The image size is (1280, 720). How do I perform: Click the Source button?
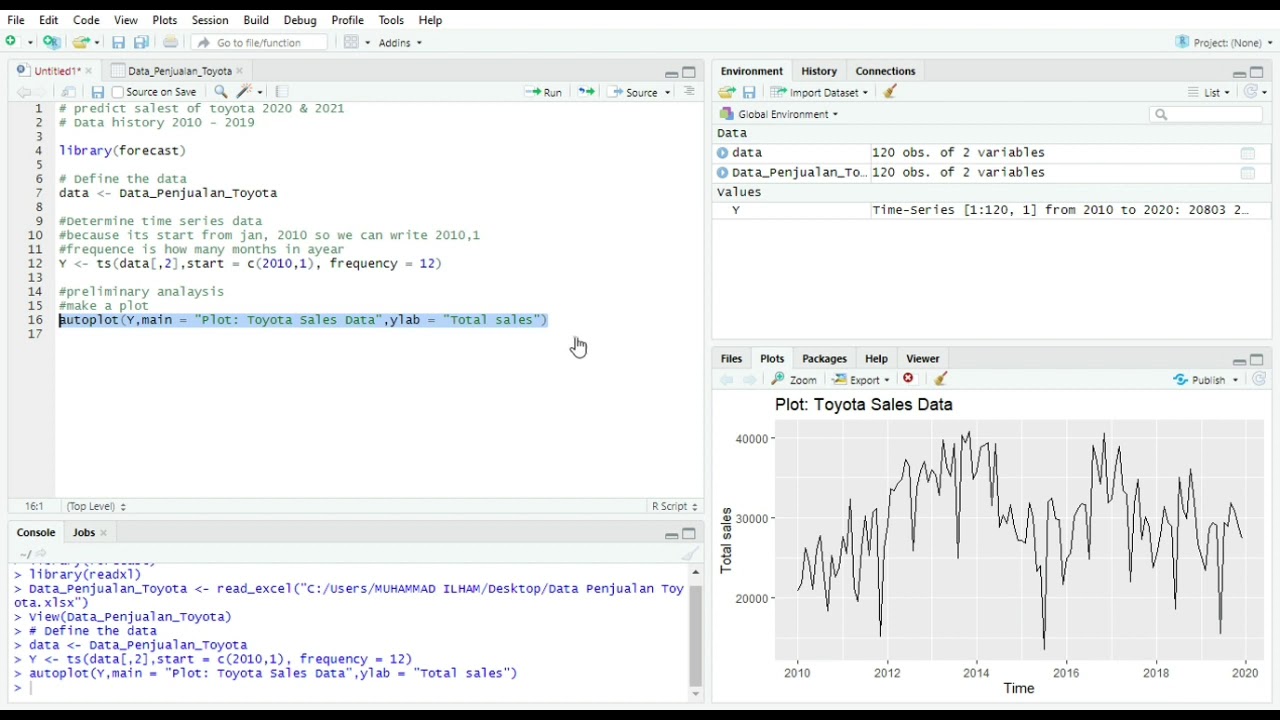[632, 92]
